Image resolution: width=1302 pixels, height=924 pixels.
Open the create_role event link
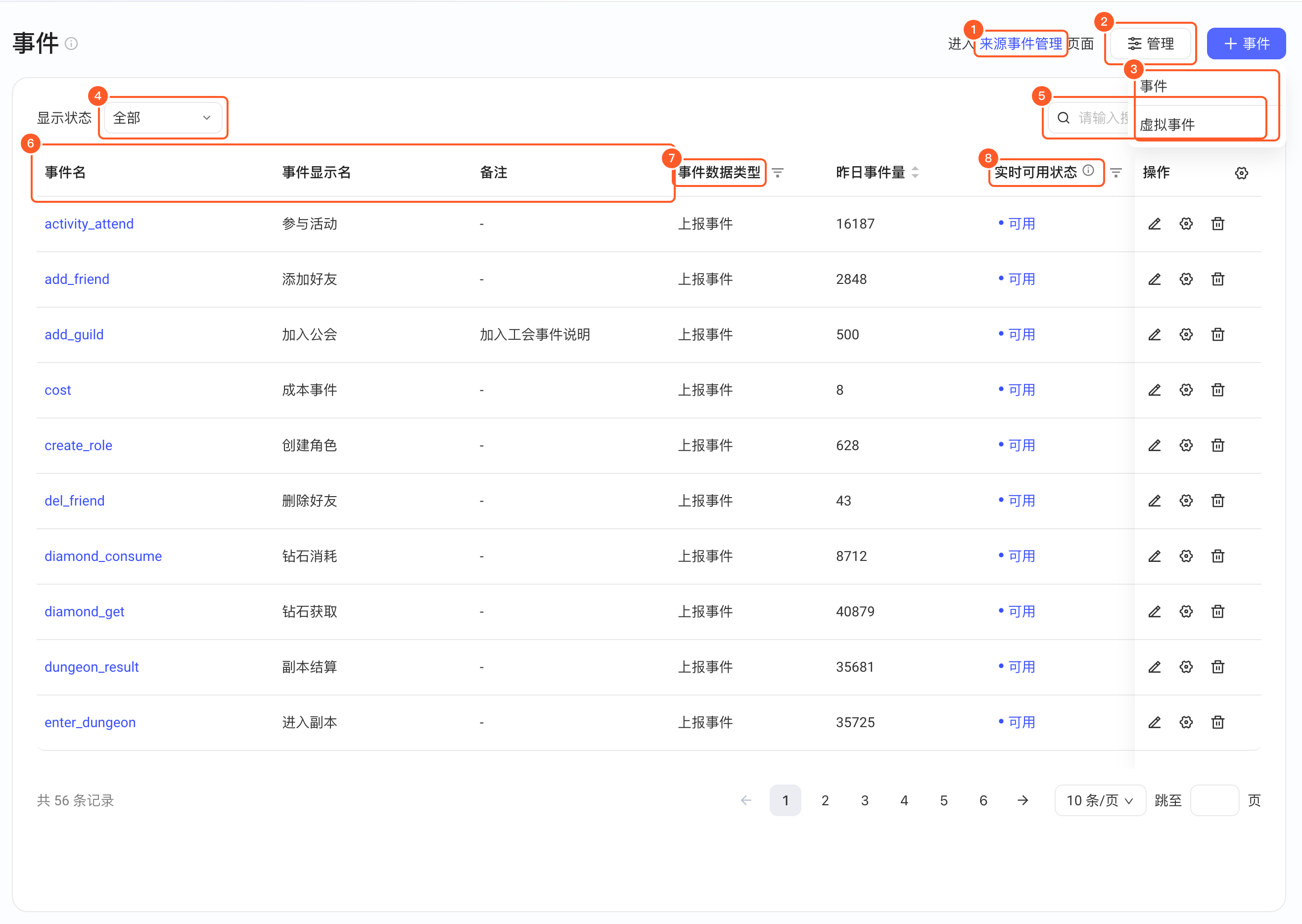point(79,445)
